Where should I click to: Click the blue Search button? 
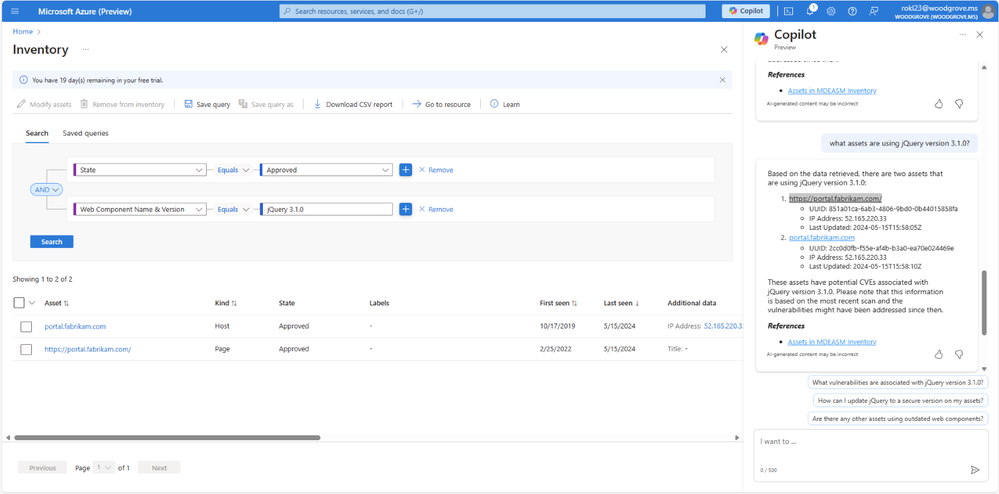coord(52,242)
